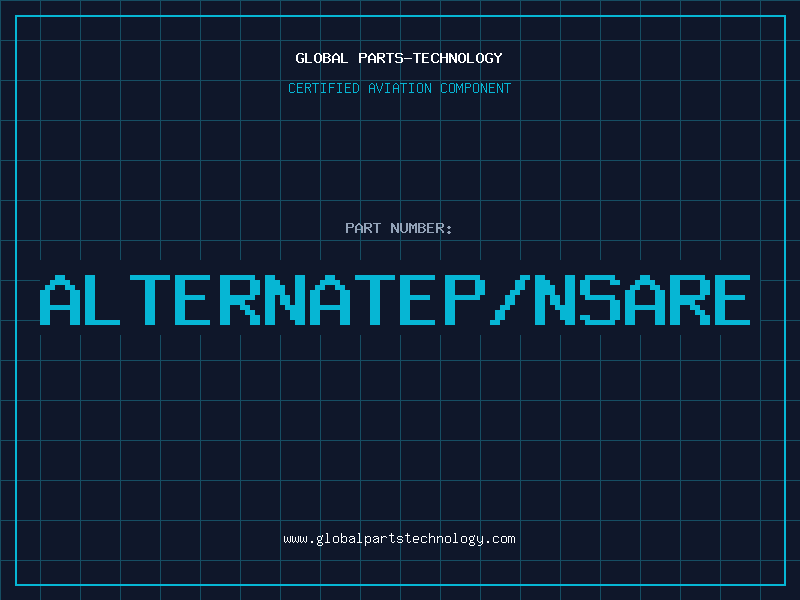Click the PART NUMBER: label
The width and height of the screenshot is (800, 600).
(x=398, y=228)
